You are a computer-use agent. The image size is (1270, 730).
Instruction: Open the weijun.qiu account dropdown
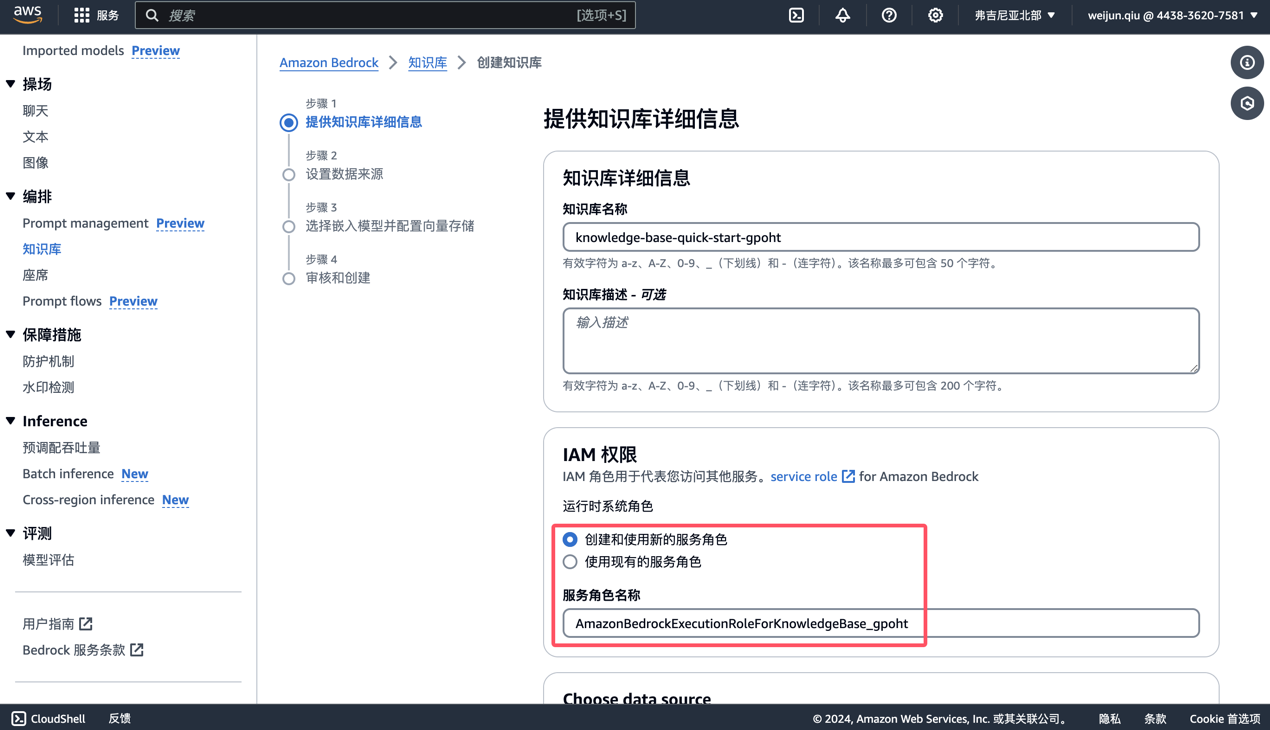point(1172,15)
